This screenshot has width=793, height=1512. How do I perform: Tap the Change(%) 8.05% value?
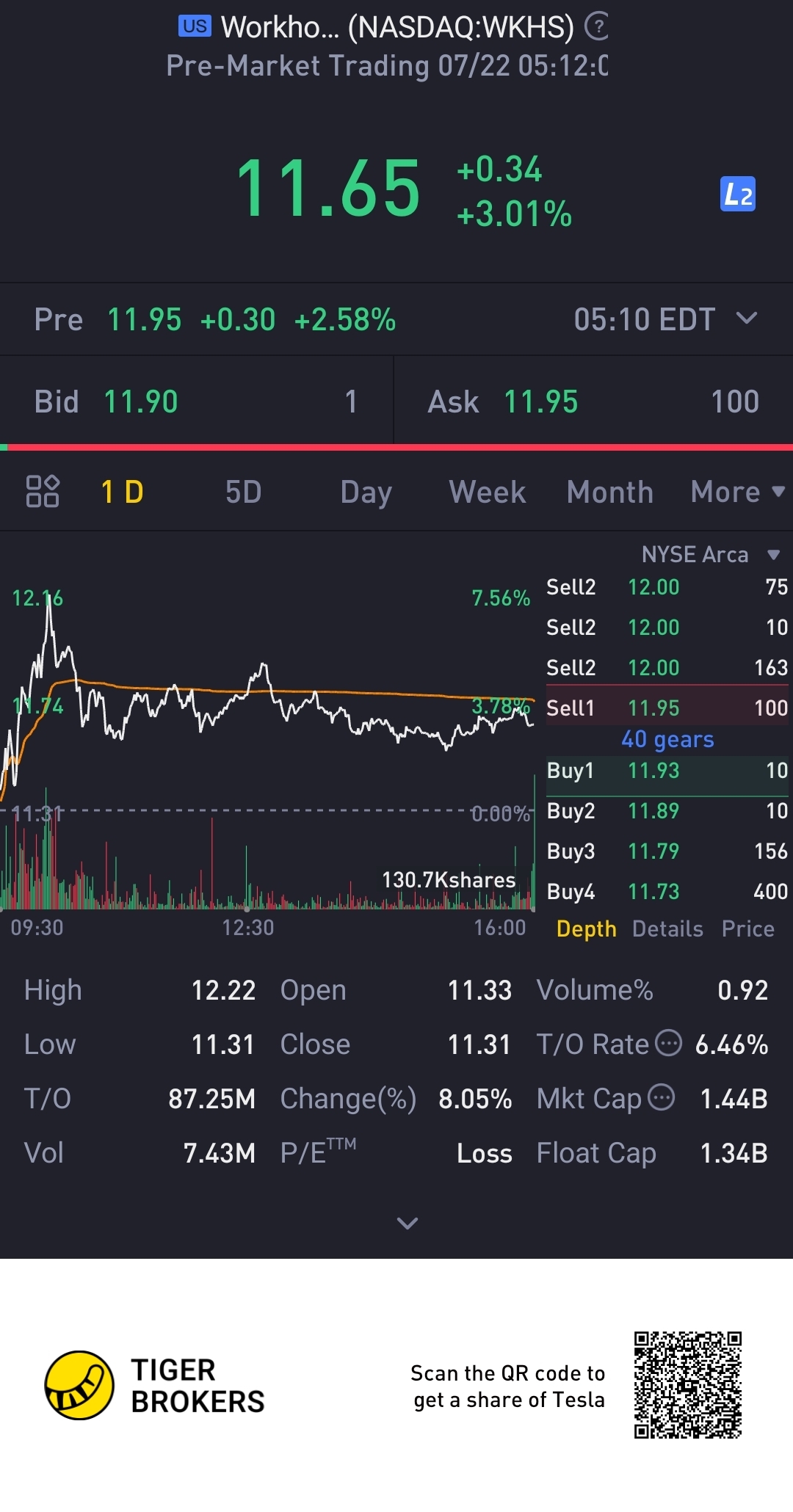click(x=475, y=1099)
